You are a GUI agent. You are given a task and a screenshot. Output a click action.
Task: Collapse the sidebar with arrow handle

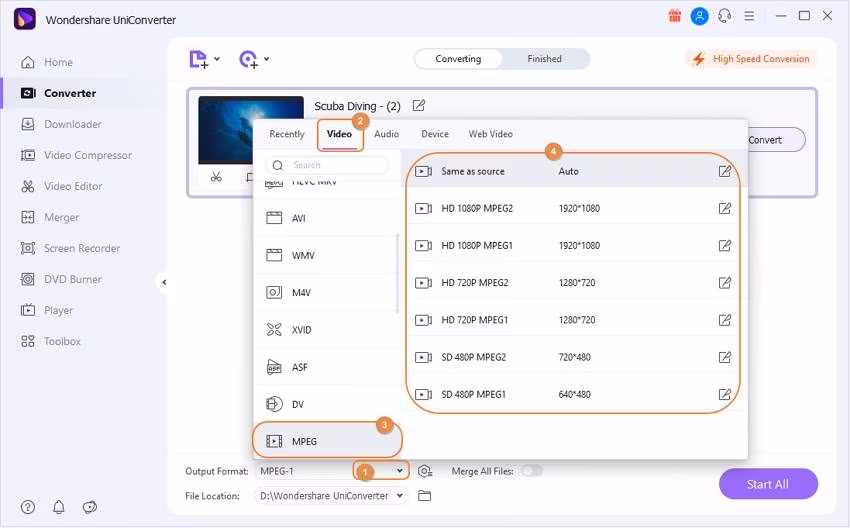point(164,282)
